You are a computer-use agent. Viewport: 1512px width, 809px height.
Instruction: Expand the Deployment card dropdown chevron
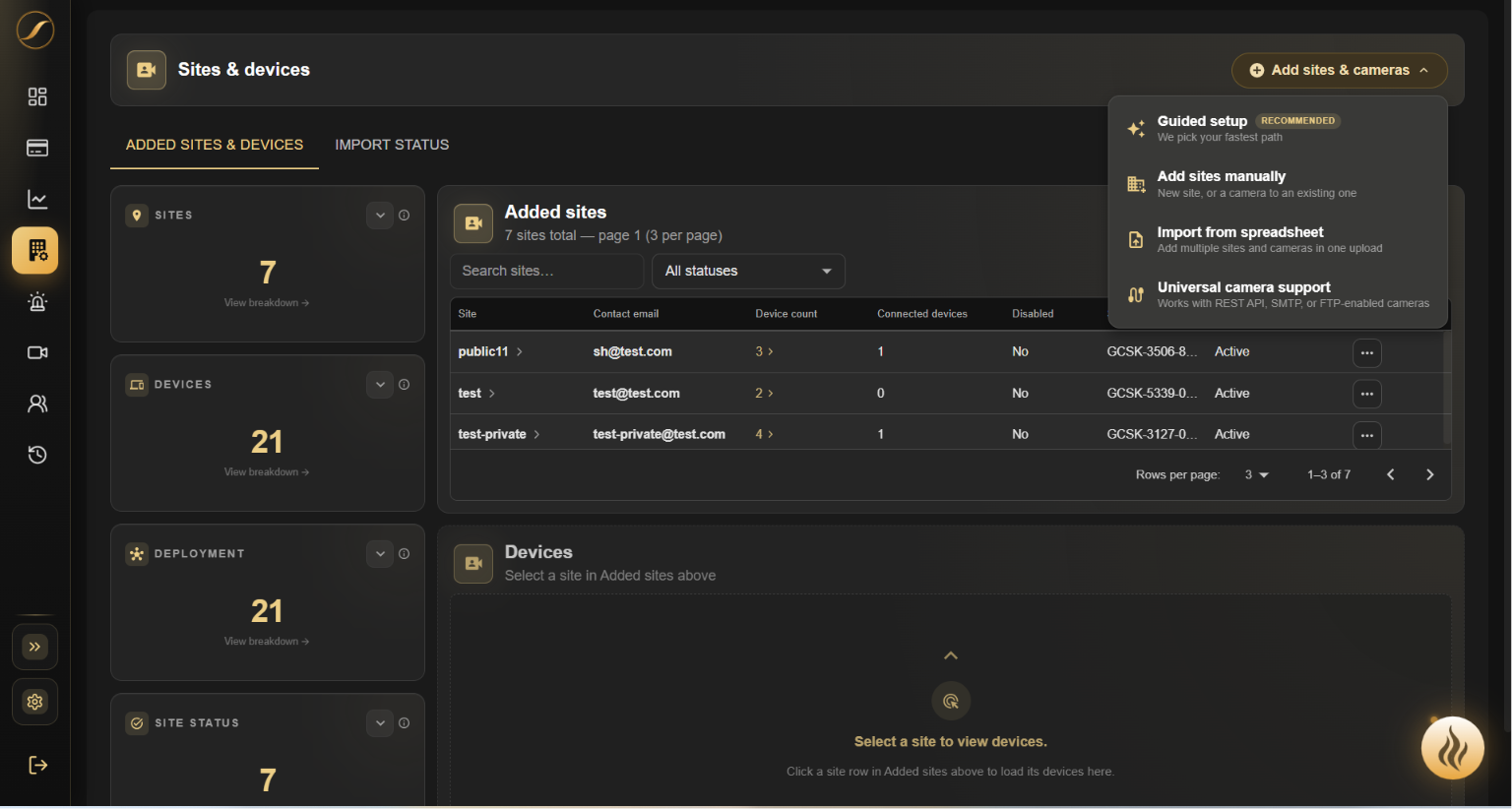coord(380,554)
